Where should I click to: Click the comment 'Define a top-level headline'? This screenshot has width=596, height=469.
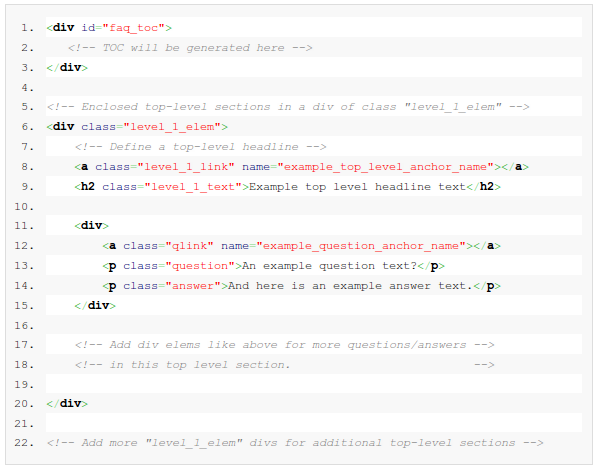200,147
